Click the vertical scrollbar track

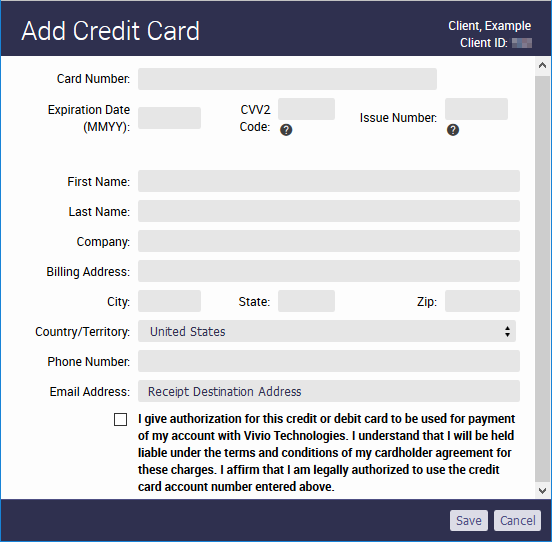(542, 278)
